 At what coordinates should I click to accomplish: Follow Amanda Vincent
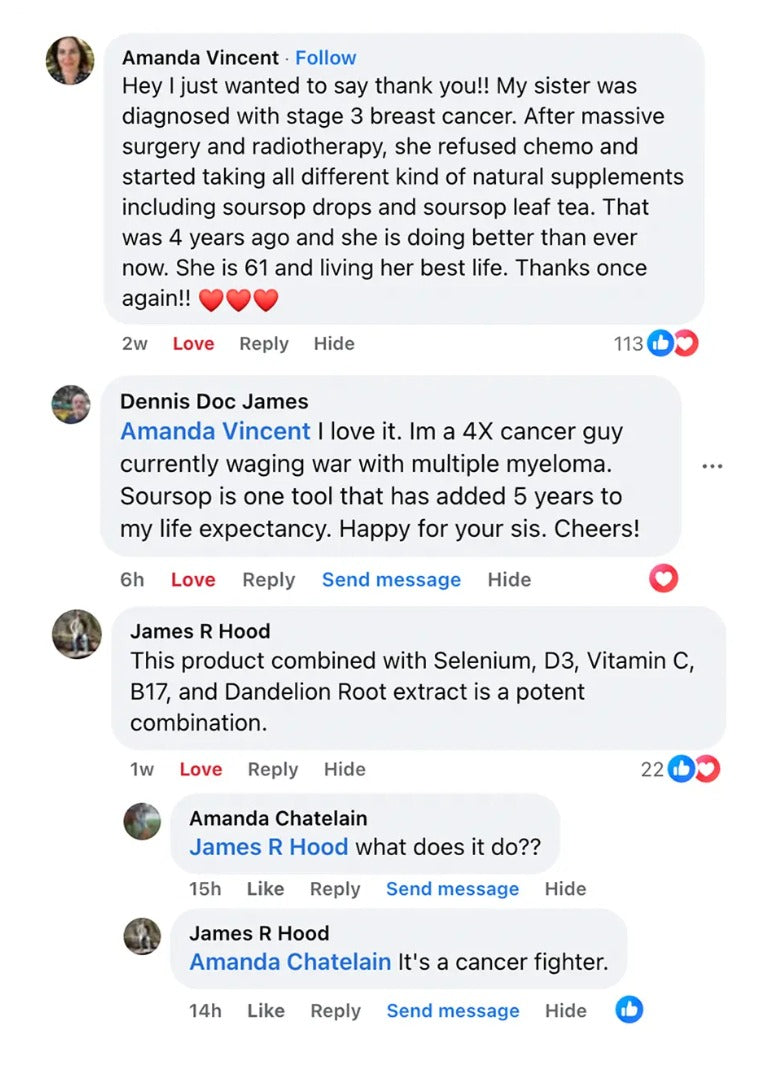tap(326, 58)
